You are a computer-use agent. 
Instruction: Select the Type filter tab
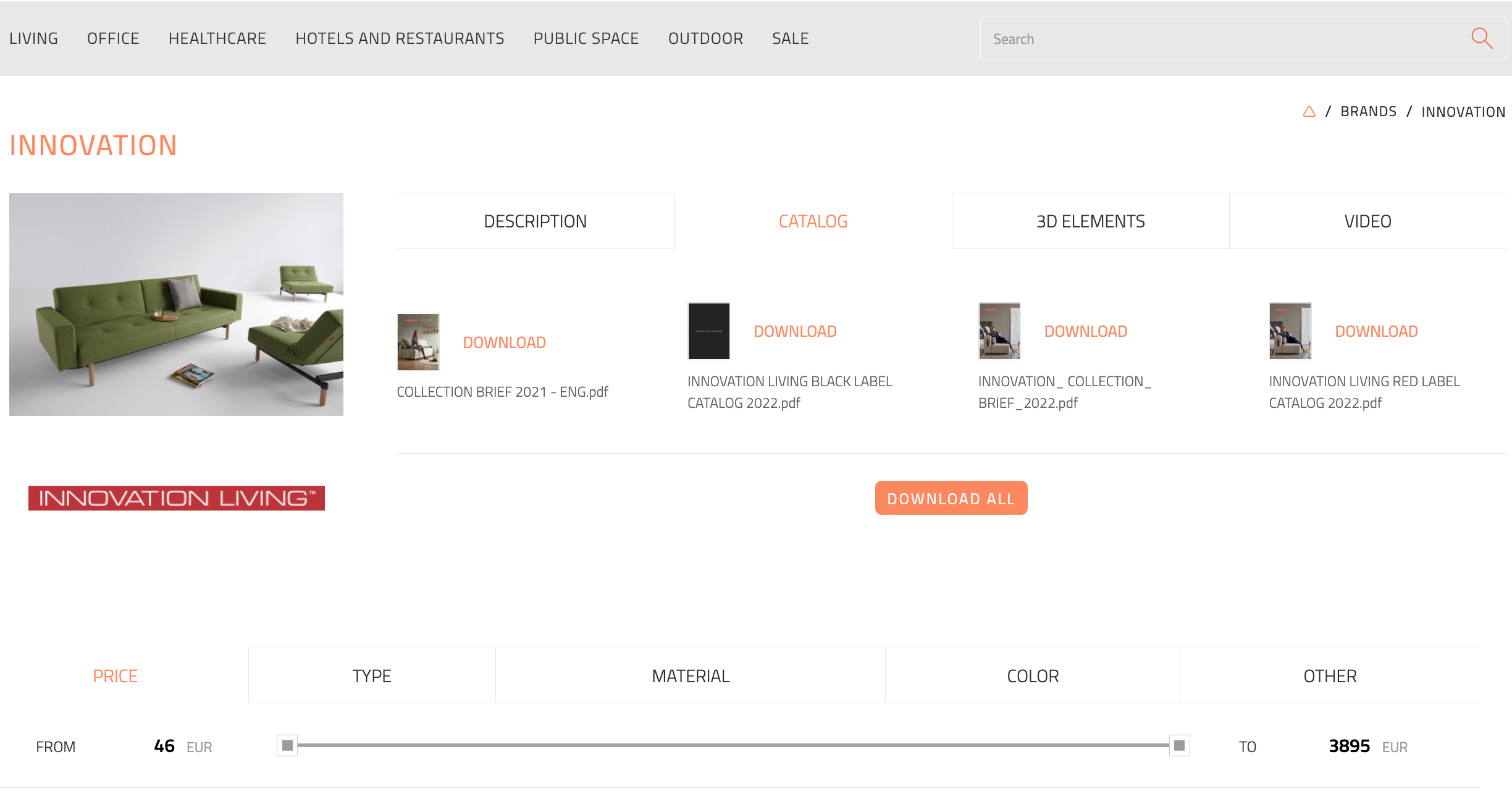pos(372,676)
